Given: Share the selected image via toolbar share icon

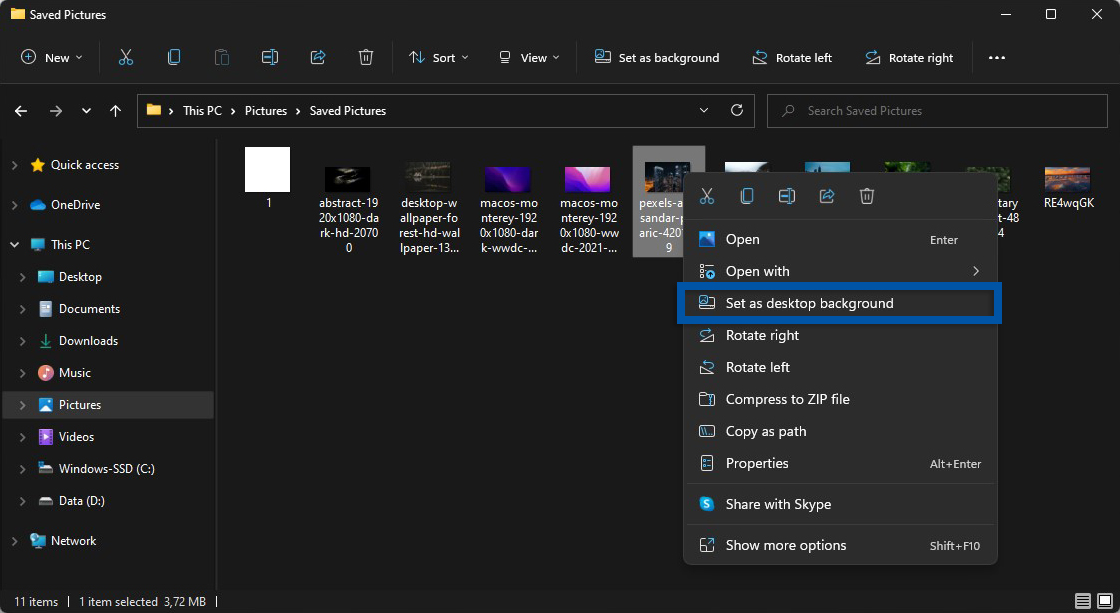Looking at the screenshot, I should click(x=318, y=57).
